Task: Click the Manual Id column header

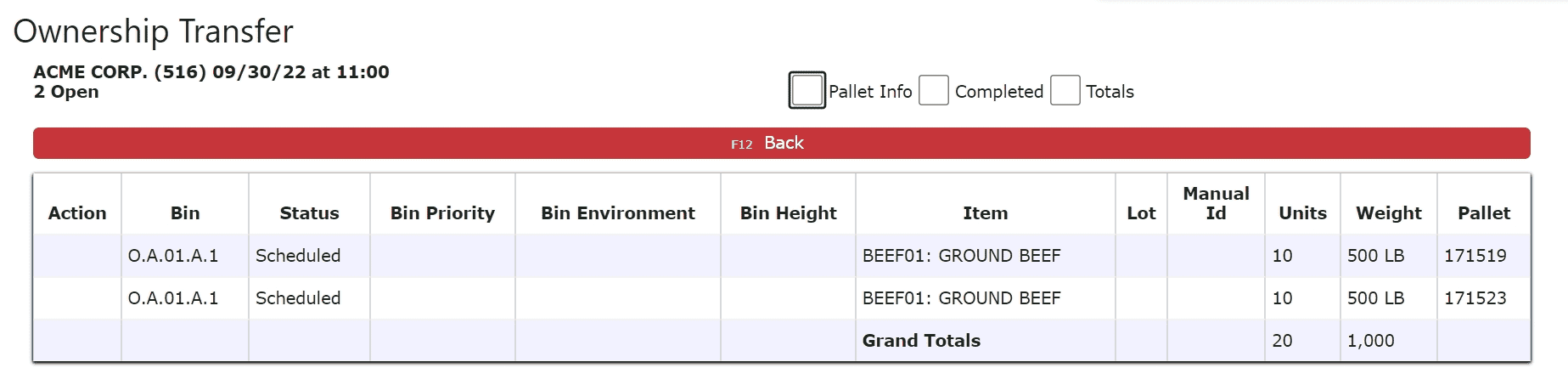Action: click(x=1216, y=203)
